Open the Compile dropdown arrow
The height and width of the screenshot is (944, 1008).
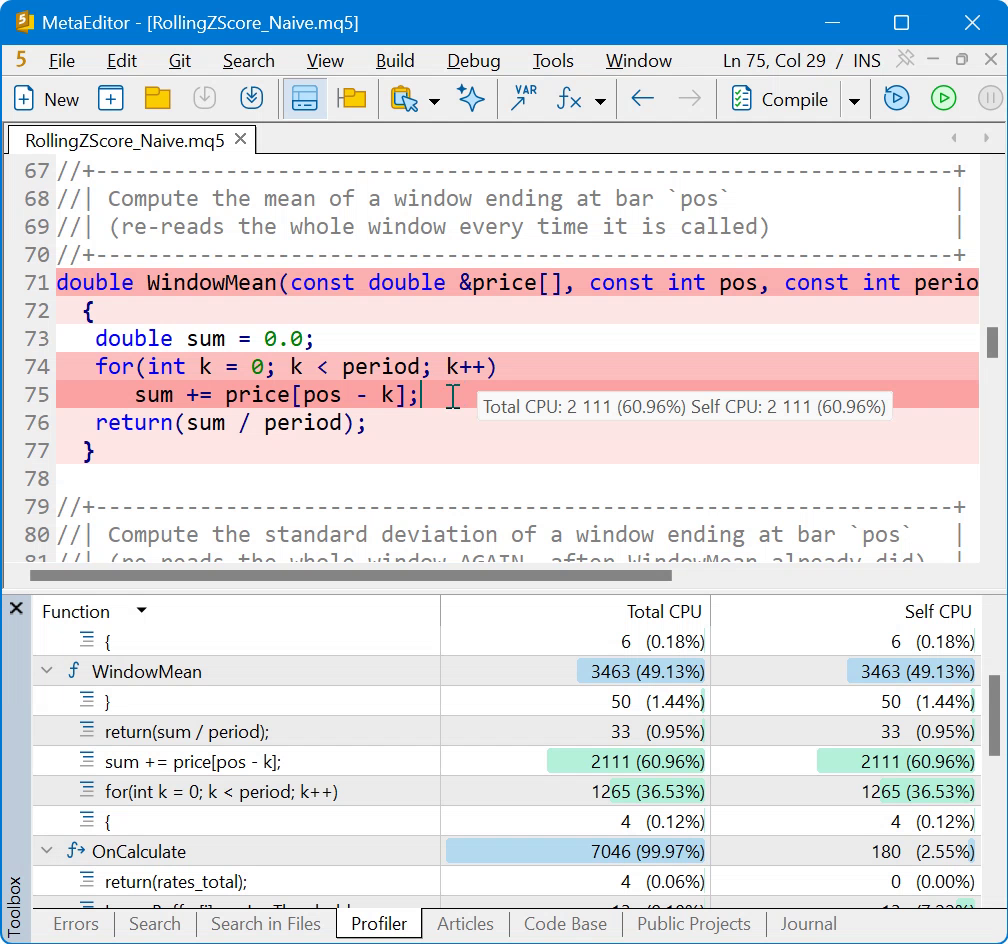pos(854,100)
